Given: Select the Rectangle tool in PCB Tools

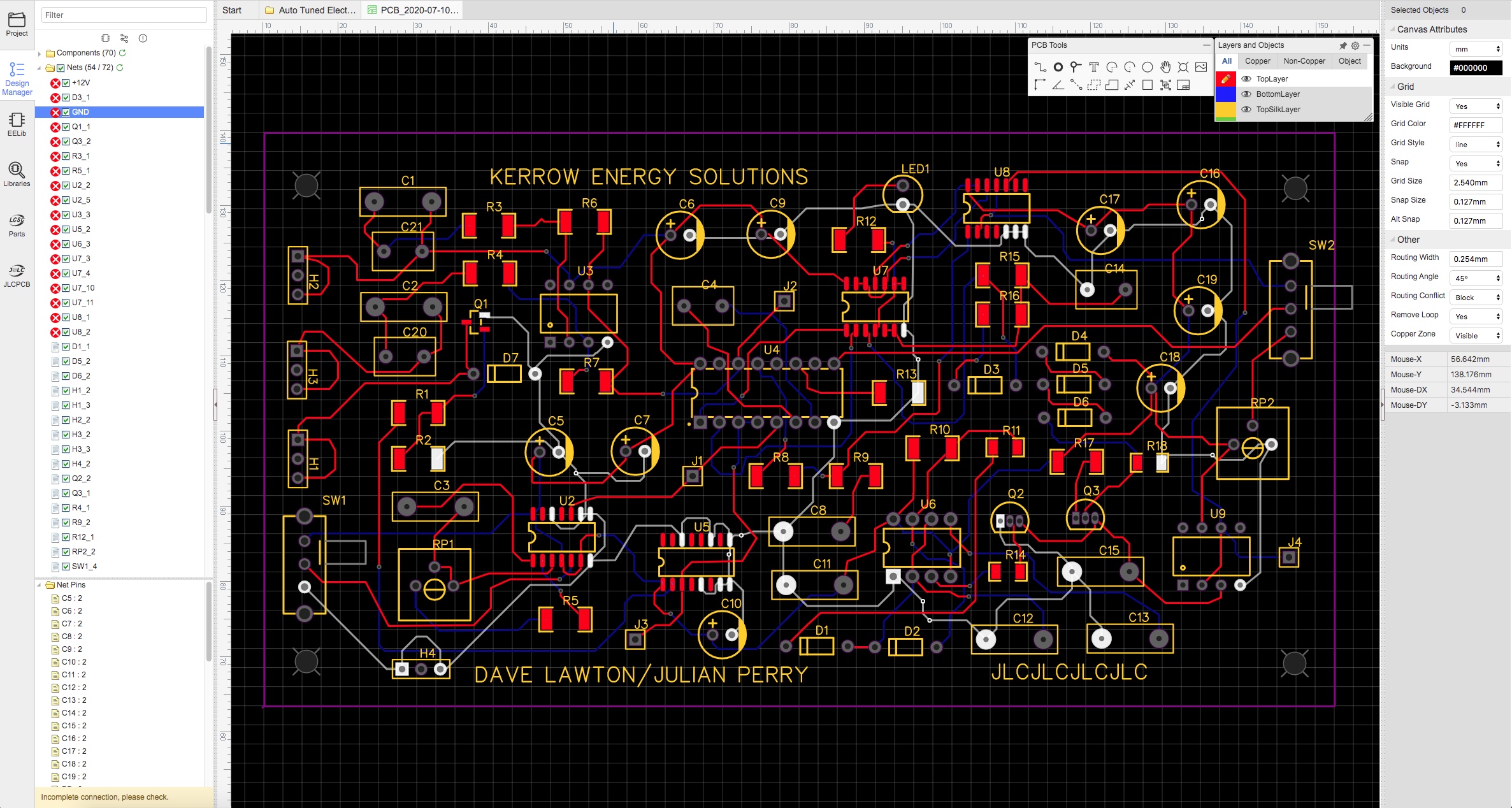Looking at the screenshot, I should pyautogui.click(x=1148, y=85).
